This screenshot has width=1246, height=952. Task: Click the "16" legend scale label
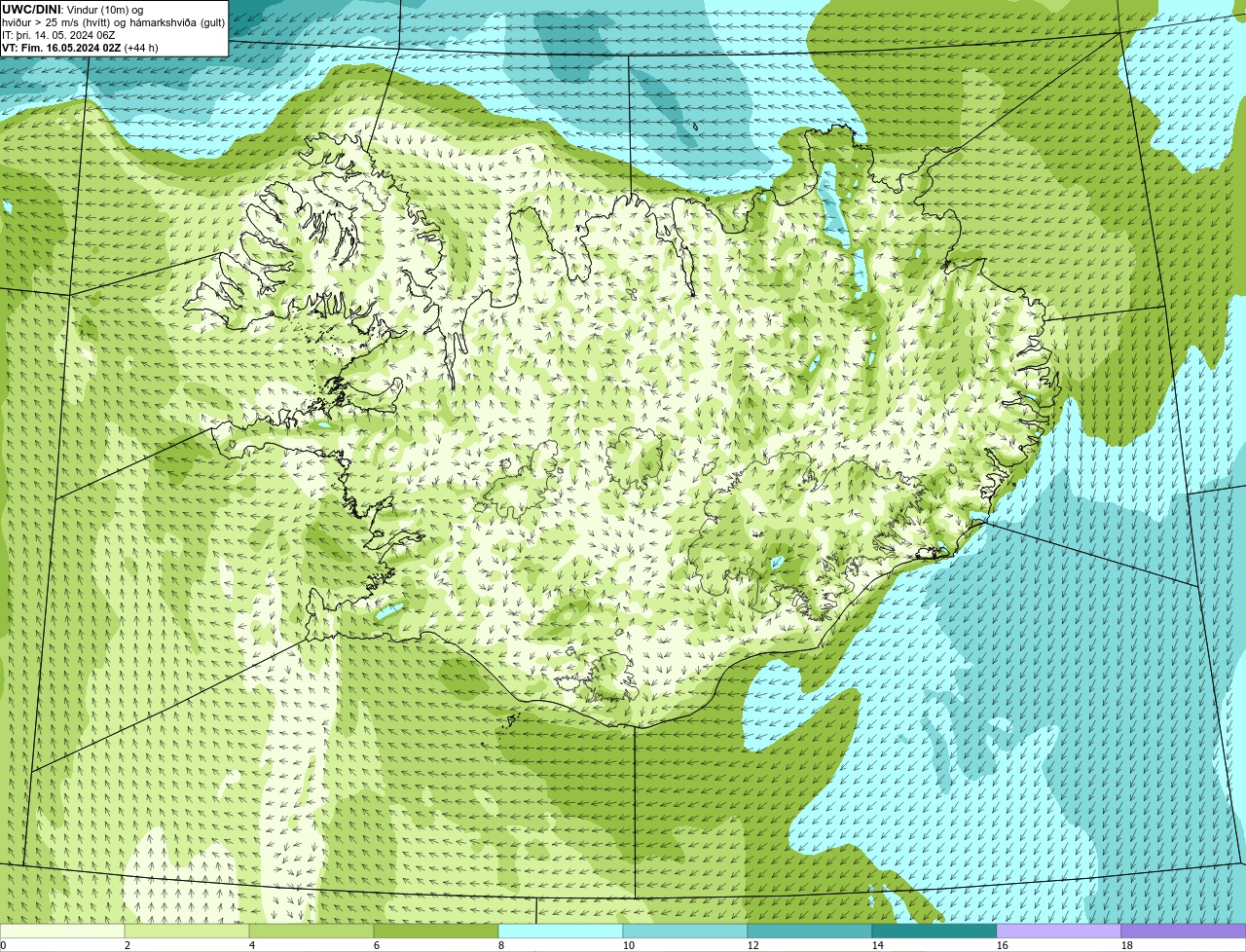(x=1003, y=945)
